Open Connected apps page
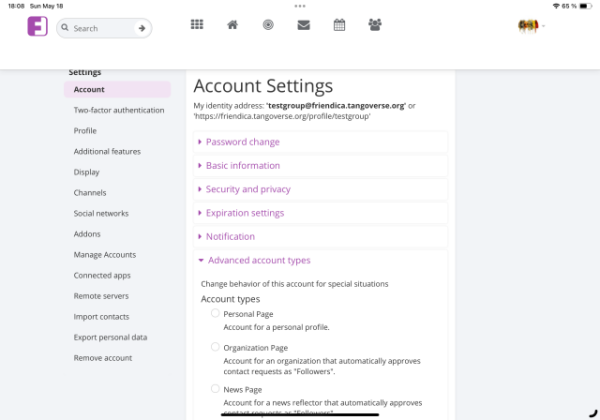Image resolution: width=600 pixels, height=420 pixels. tap(102, 275)
